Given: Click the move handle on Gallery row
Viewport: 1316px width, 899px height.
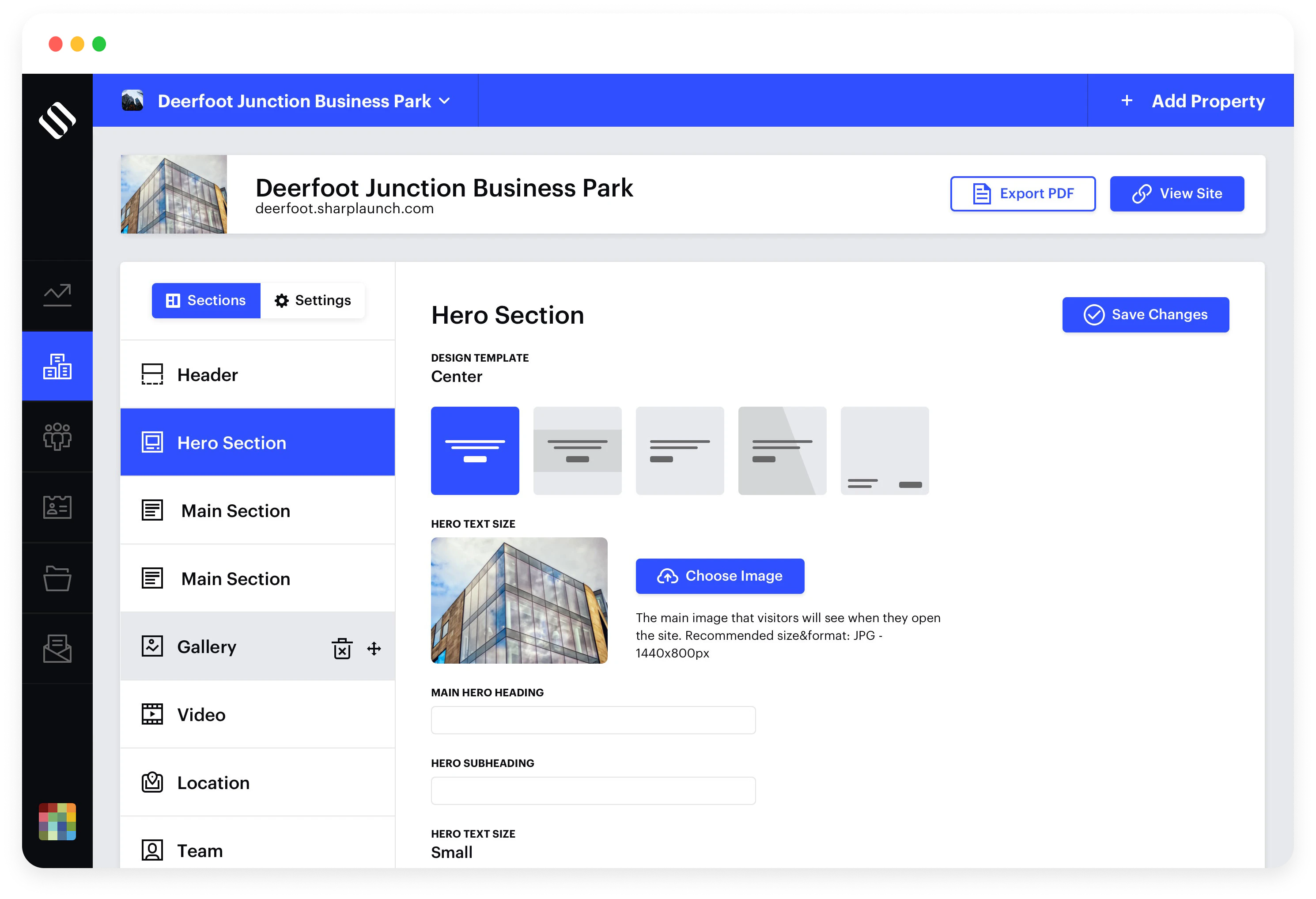Looking at the screenshot, I should [x=374, y=648].
